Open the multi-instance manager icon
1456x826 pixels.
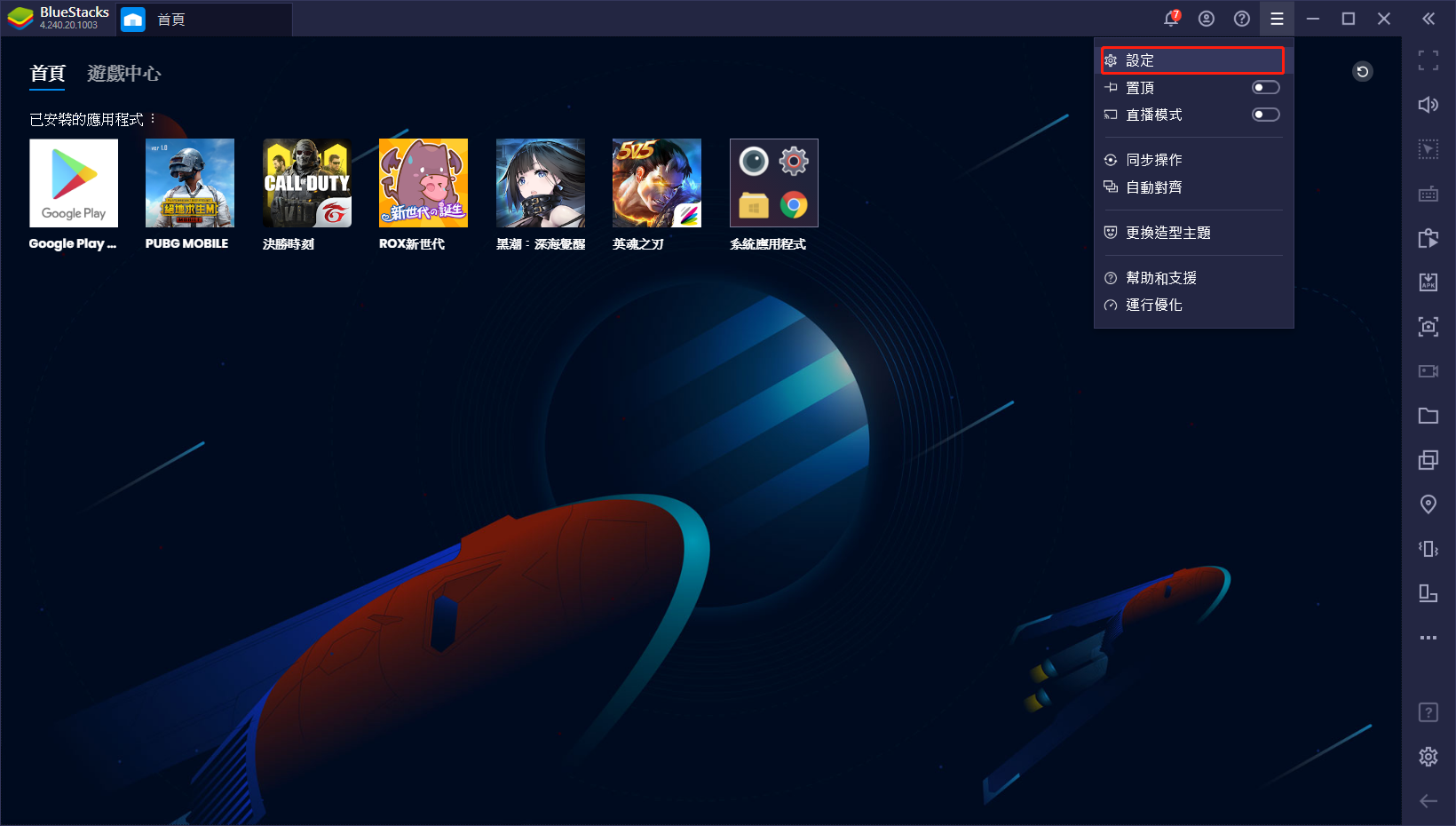[1428, 460]
